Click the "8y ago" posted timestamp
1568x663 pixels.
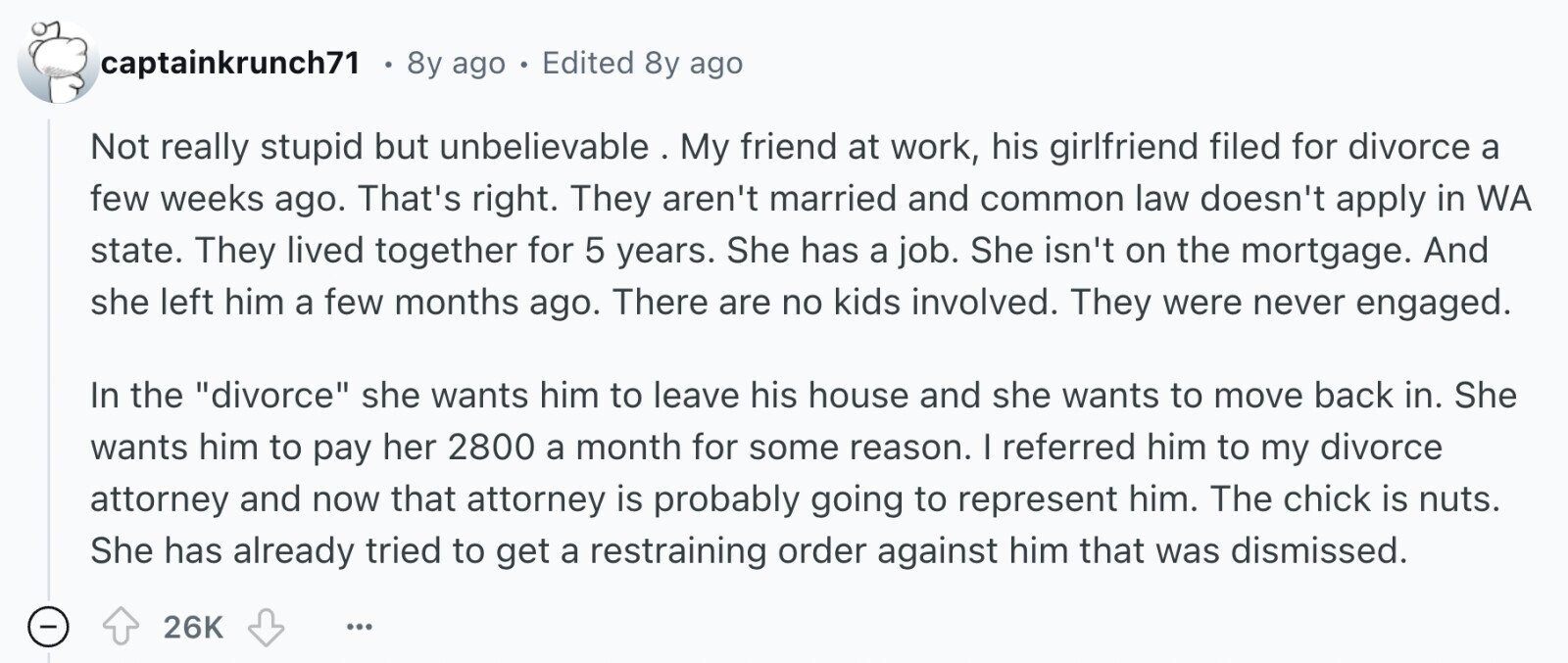point(456,63)
